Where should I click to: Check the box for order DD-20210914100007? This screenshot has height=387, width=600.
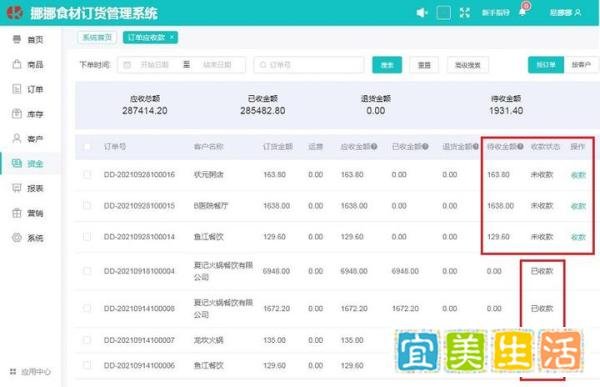(87, 340)
